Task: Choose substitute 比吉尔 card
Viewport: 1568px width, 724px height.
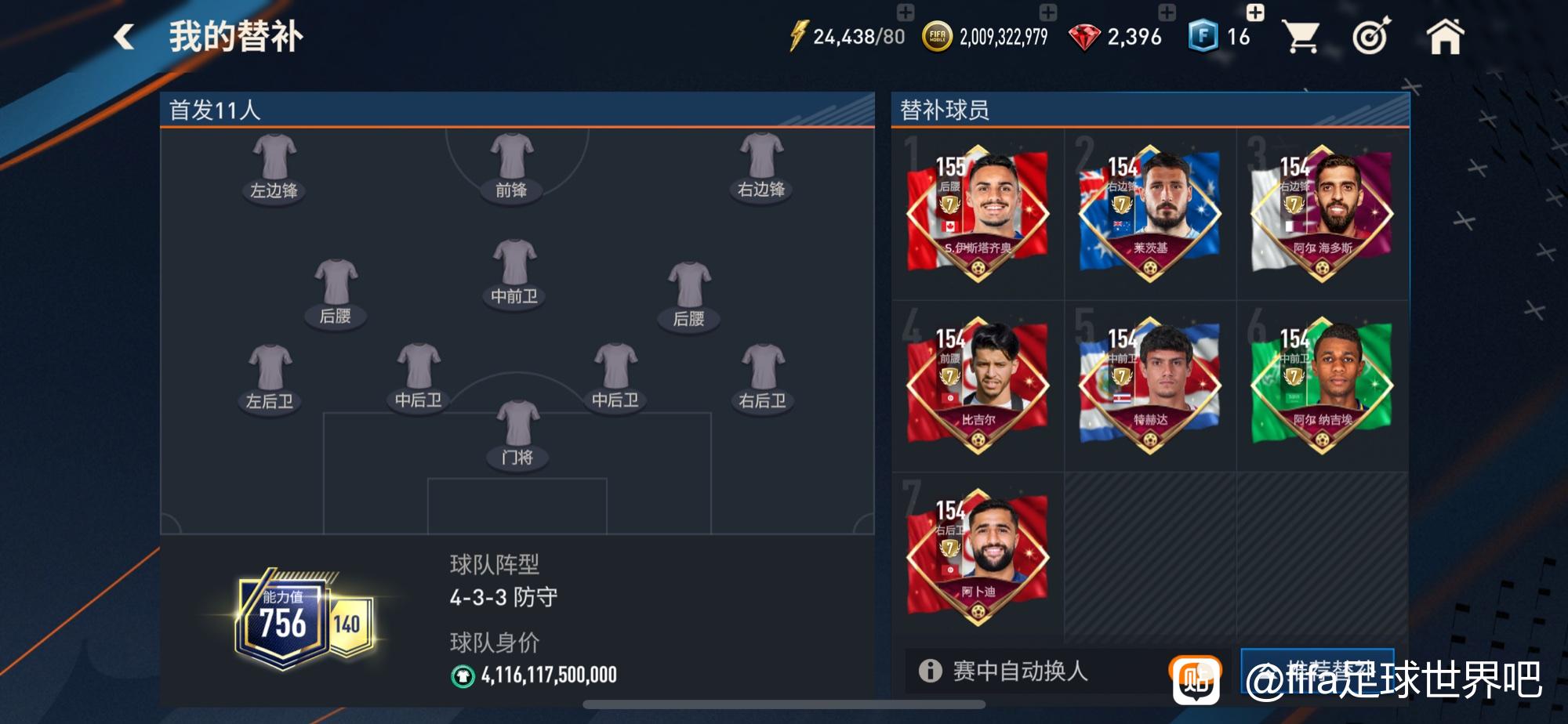Action: (978, 386)
